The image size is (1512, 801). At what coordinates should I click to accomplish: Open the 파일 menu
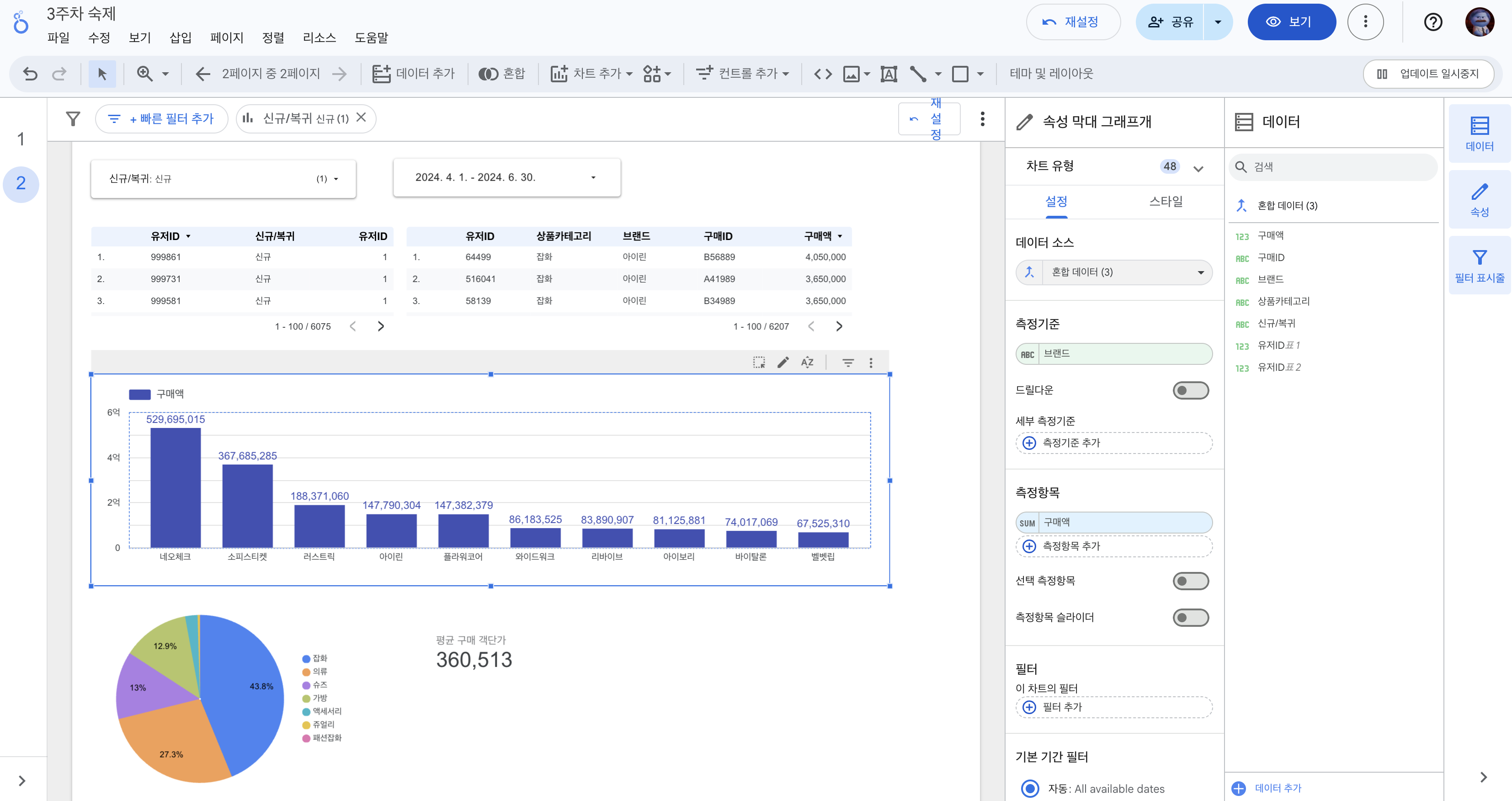pos(58,37)
